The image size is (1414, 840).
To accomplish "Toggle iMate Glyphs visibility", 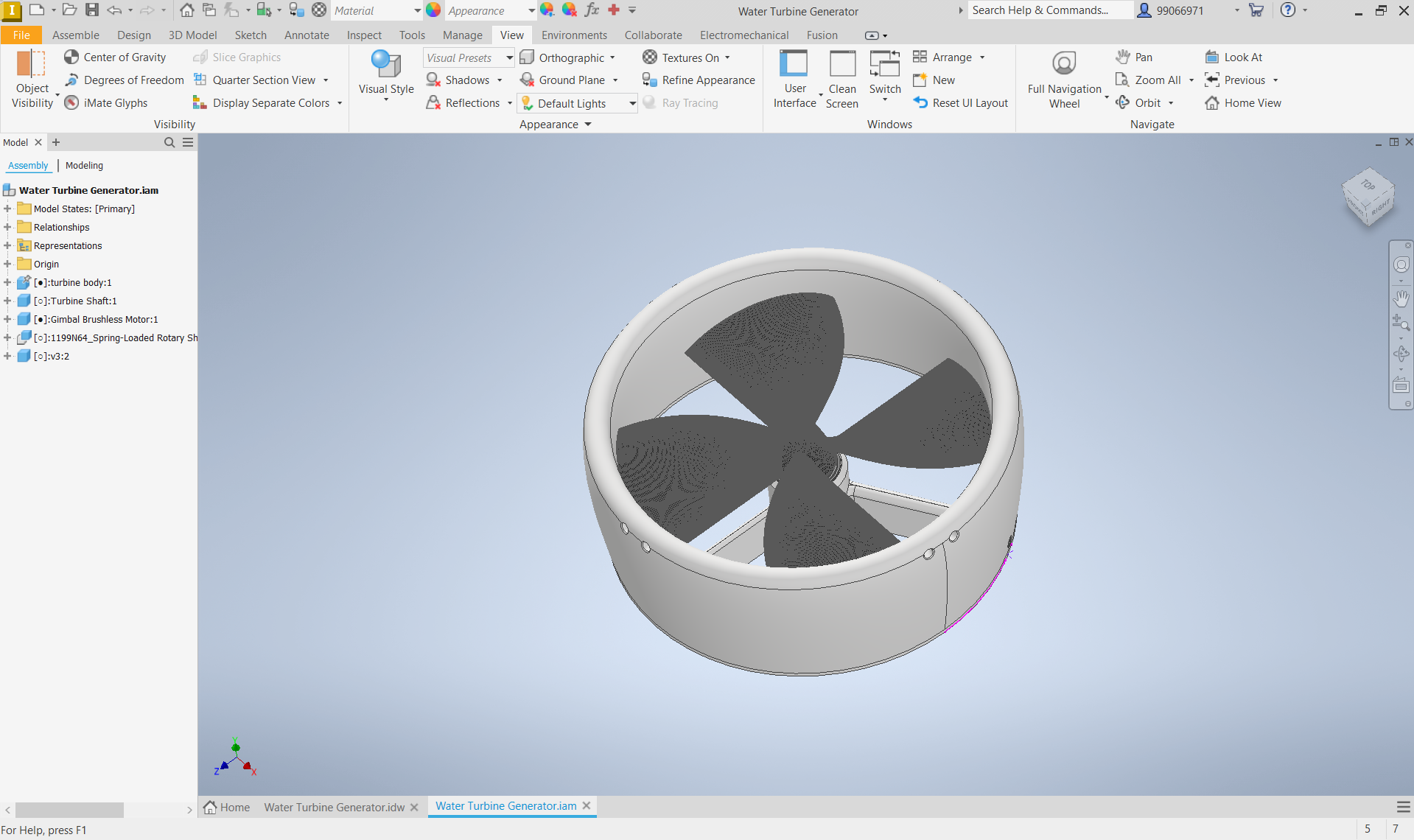I will (106, 103).
